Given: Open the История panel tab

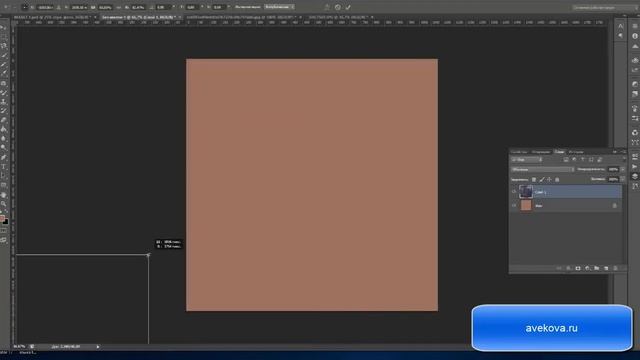Looking at the screenshot, I should tap(576, 152).
